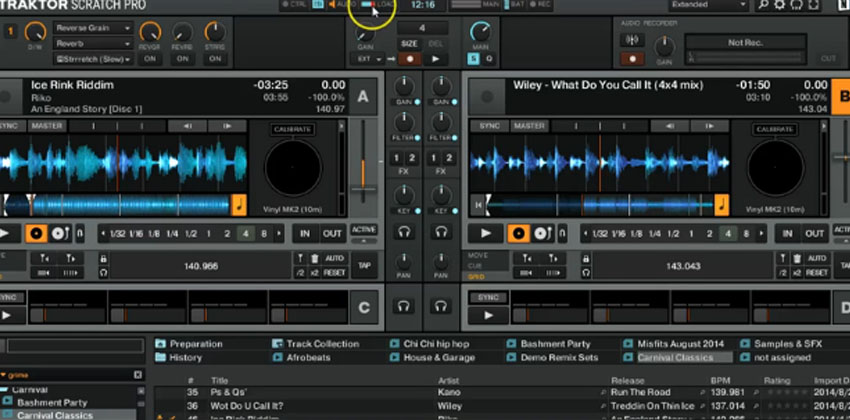Toggle Deck A loop ACTIVE button

(x=364, y=230)
